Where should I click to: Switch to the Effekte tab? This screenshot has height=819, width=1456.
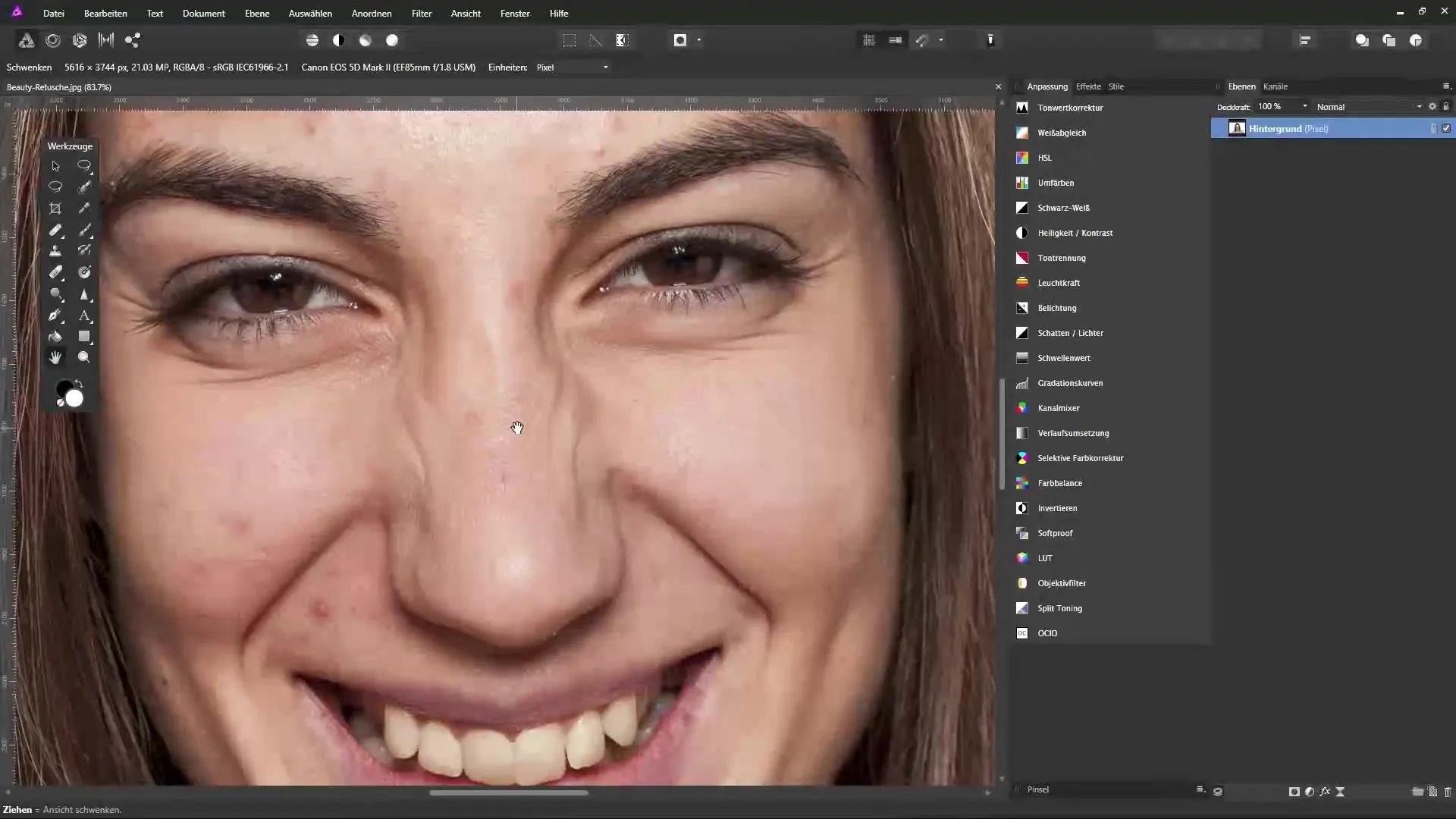pos(1088,86)
